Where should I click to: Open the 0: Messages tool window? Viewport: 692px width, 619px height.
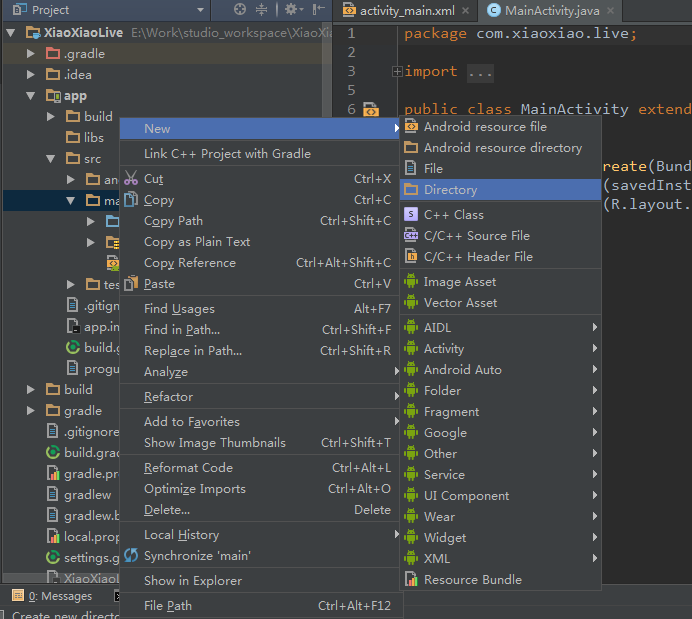coord(52,596)
